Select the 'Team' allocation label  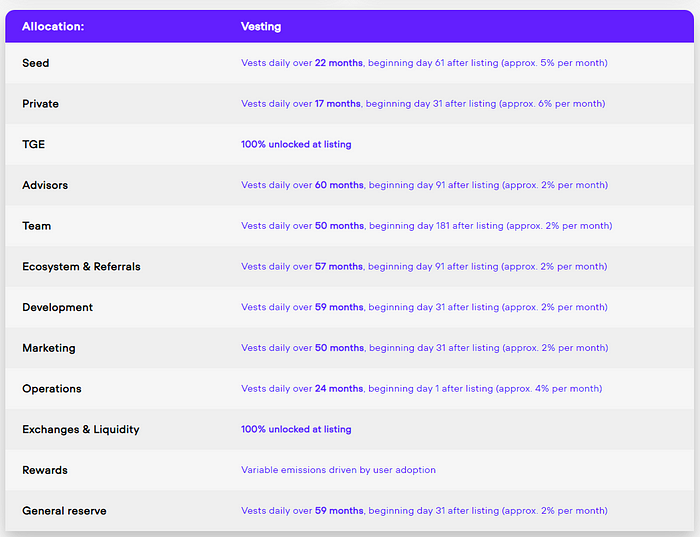pos(37,225)
